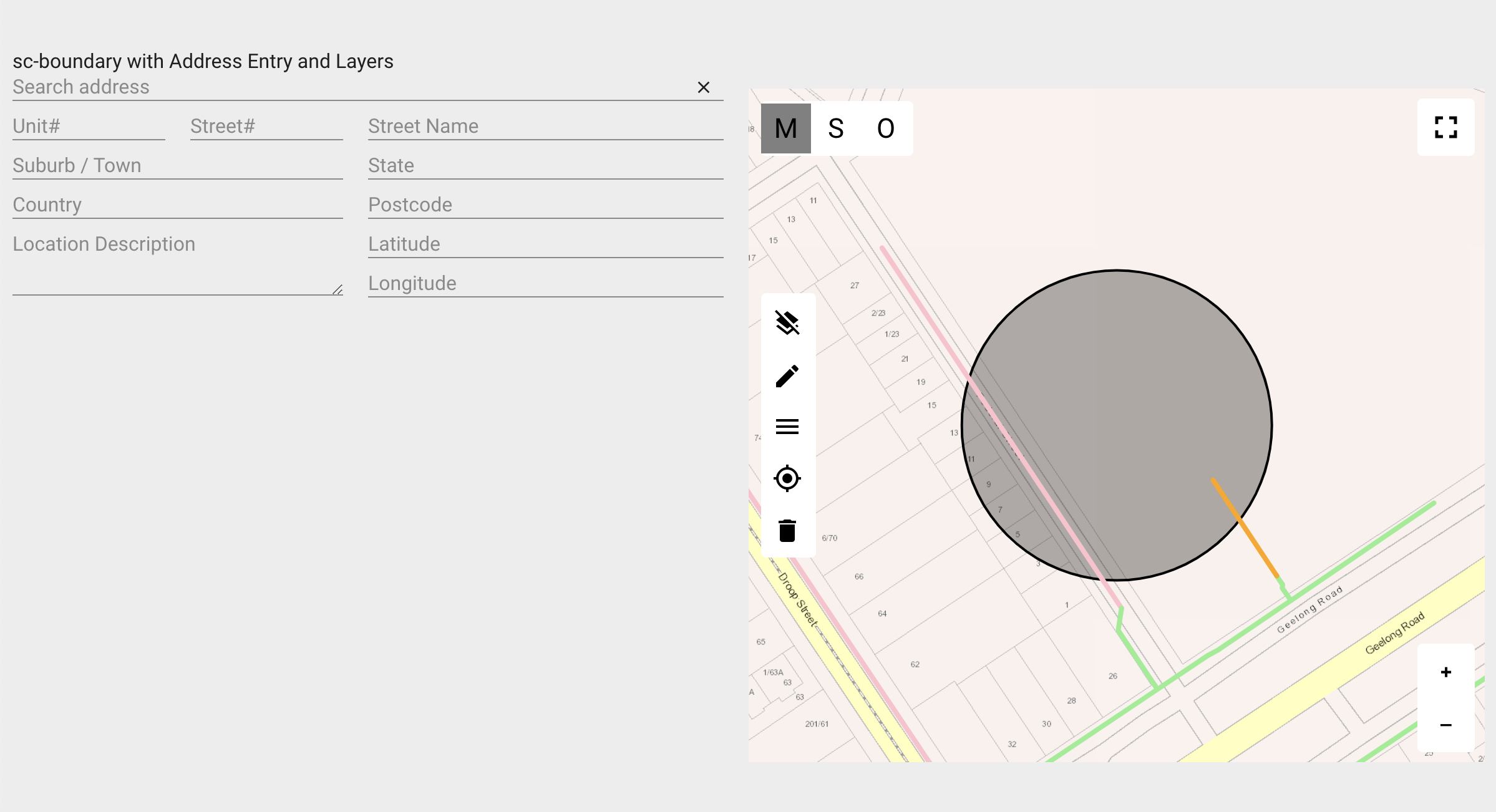1496x812 pixels.
Task: Zoom out the map with minus
Action: pyautogui.click(x=1445, y=725)
